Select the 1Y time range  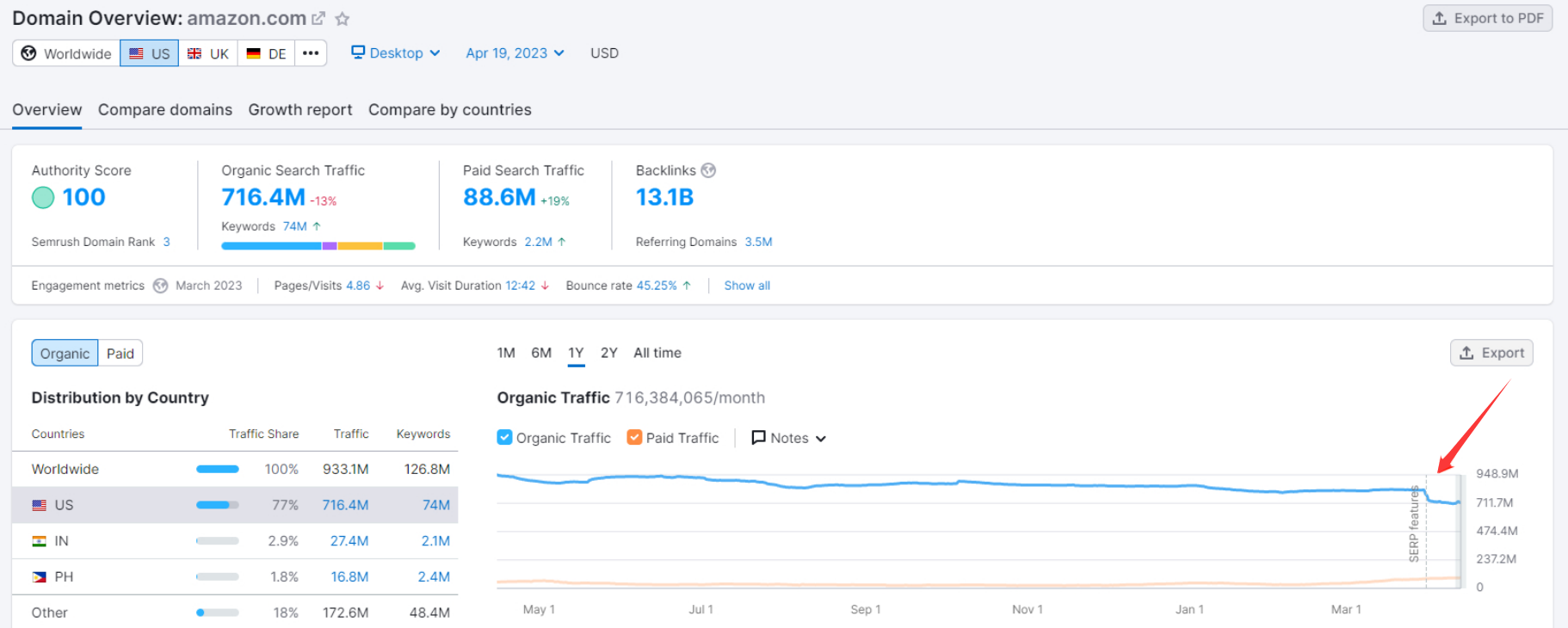(576, 353)
